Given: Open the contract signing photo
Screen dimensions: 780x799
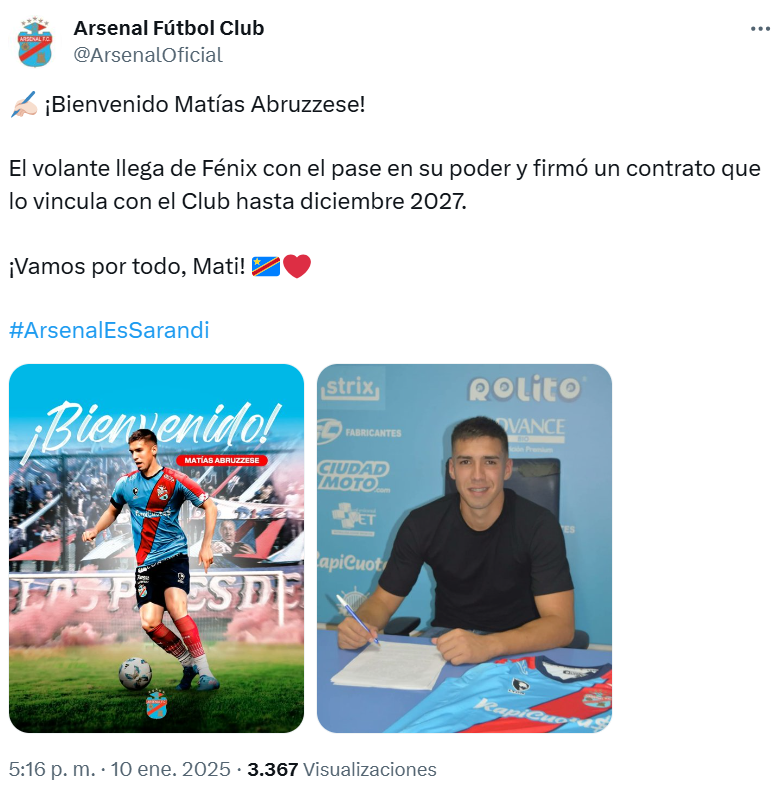Looking at the screenshot, I should 464,548.
